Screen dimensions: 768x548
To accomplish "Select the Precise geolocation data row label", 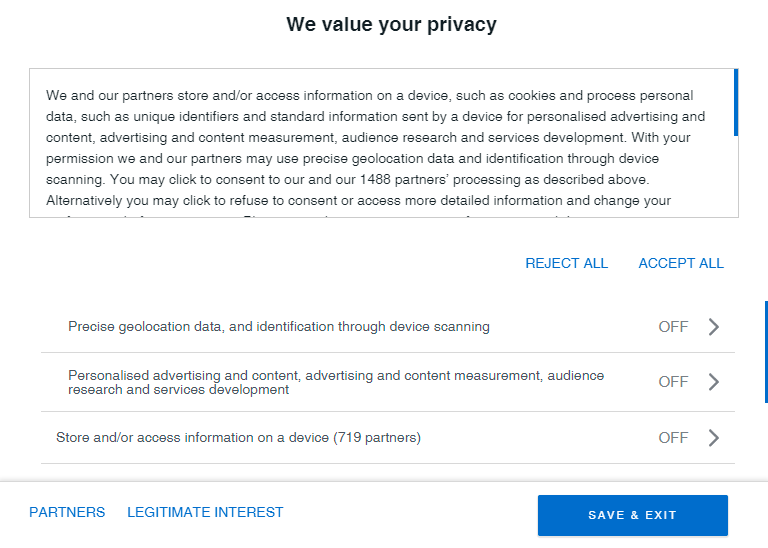I will pyautogui.click(x=279, y=327).
